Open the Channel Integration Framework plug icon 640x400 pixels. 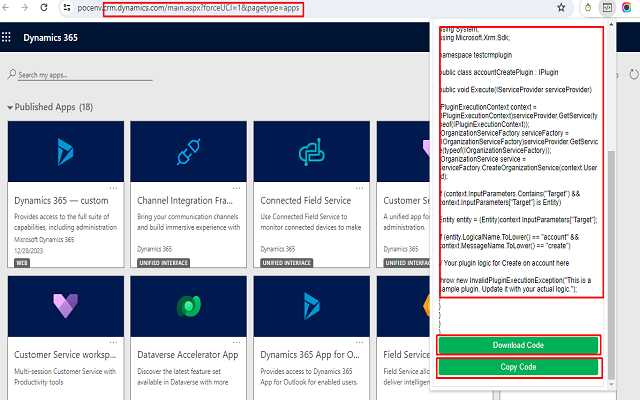(188, 152)
